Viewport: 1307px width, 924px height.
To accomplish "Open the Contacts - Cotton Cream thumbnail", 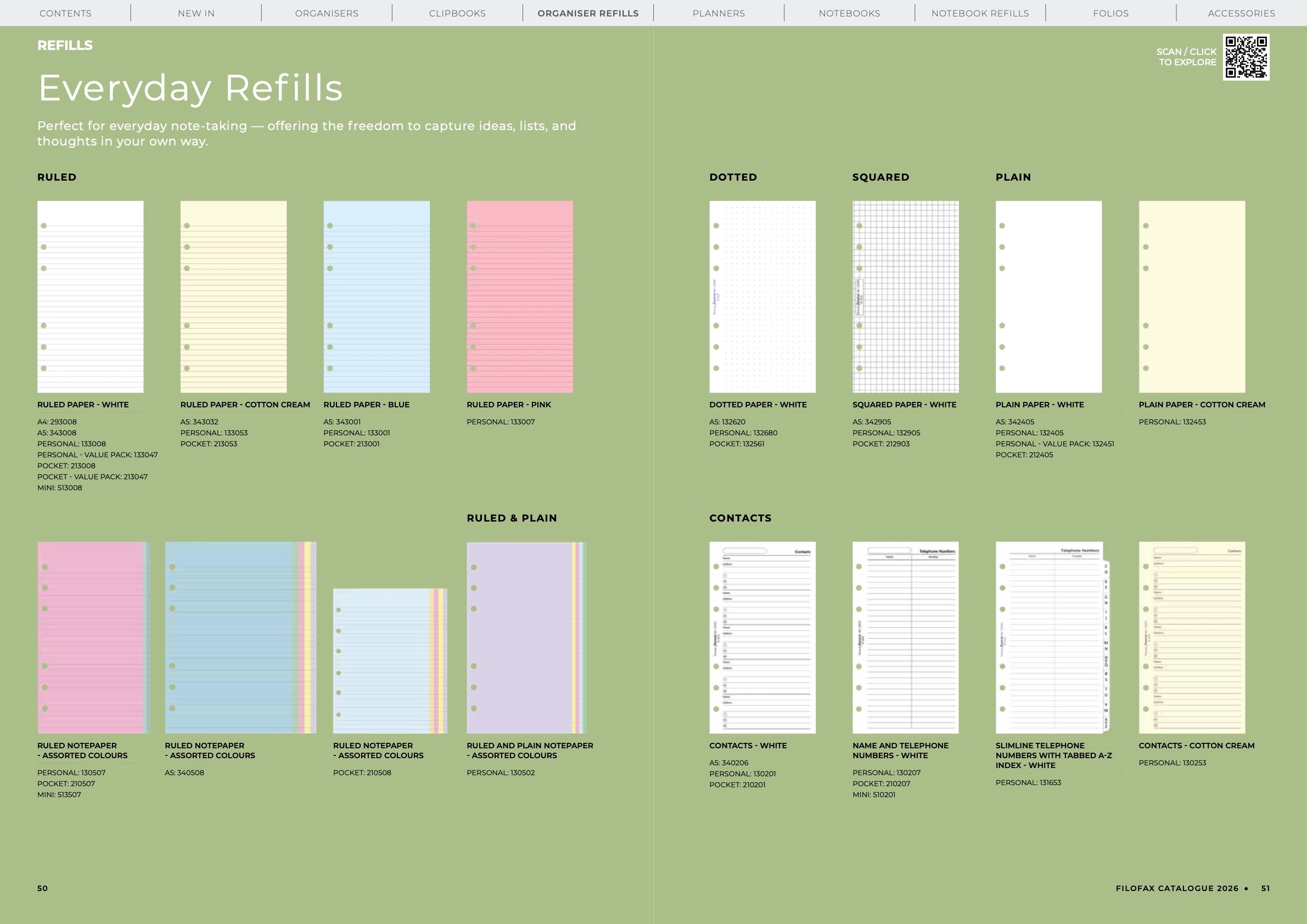I will pos(1191,637).
